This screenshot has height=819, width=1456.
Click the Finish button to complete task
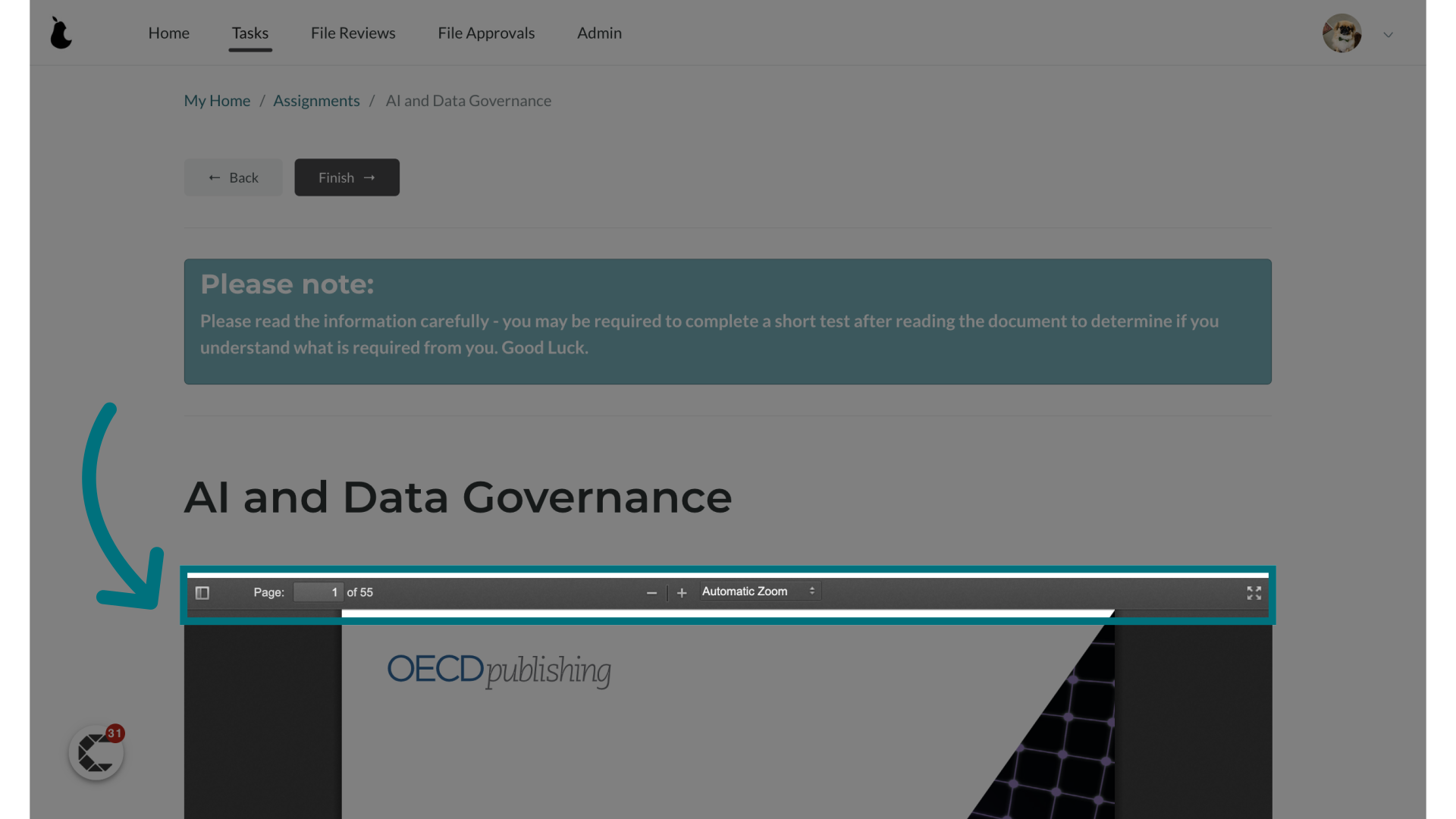coord(347,177)
